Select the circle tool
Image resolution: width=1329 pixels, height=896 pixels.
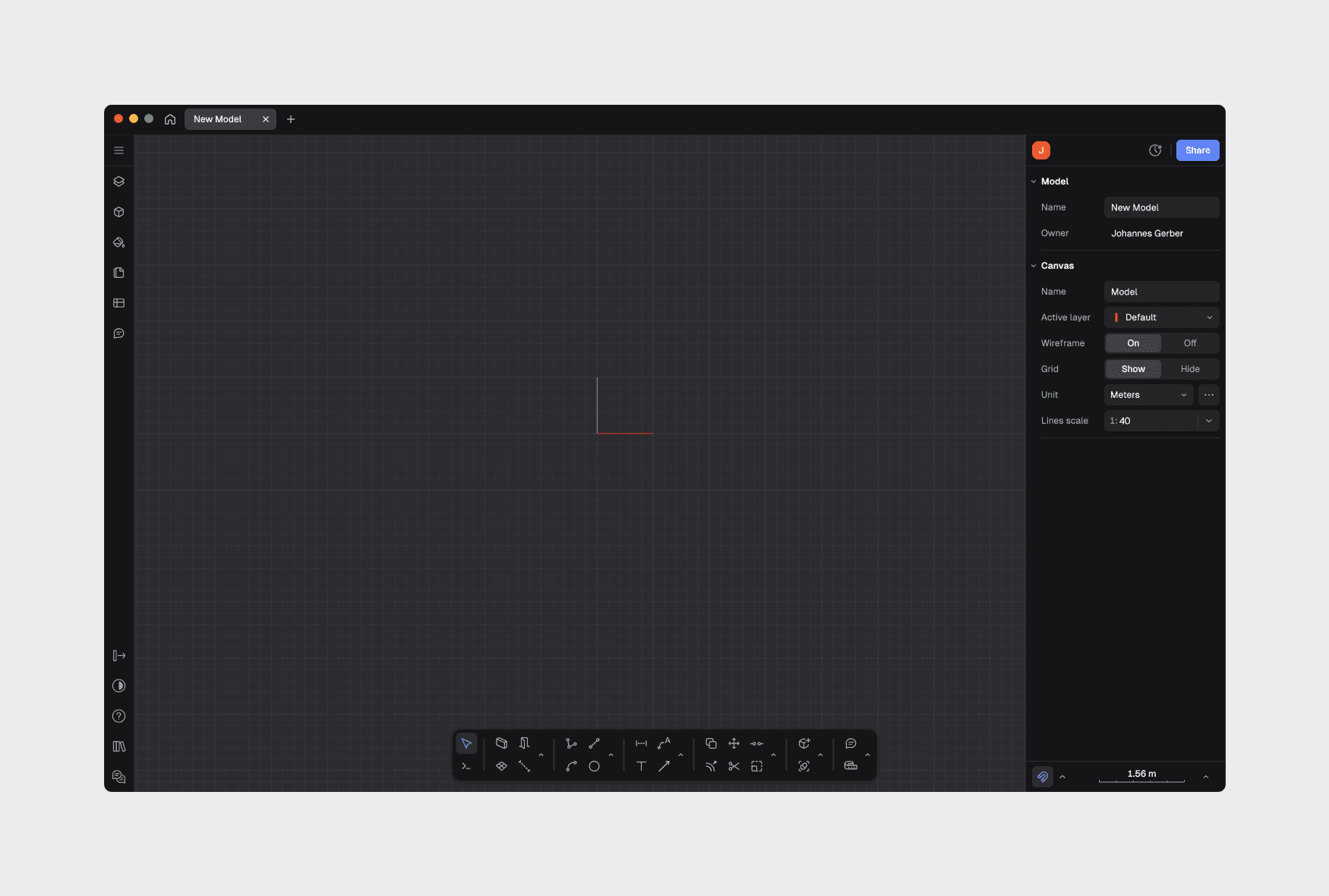[x=594, y=766]
